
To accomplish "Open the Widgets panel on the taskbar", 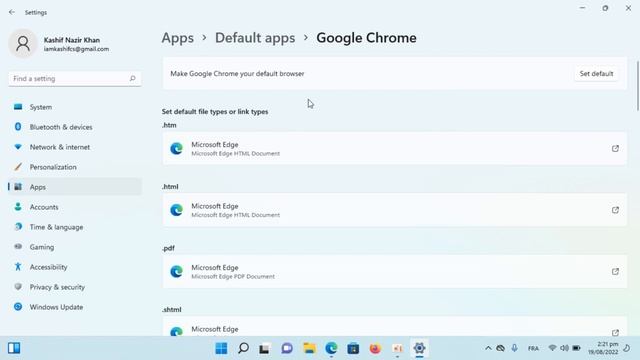I will [x=14, y=348].
